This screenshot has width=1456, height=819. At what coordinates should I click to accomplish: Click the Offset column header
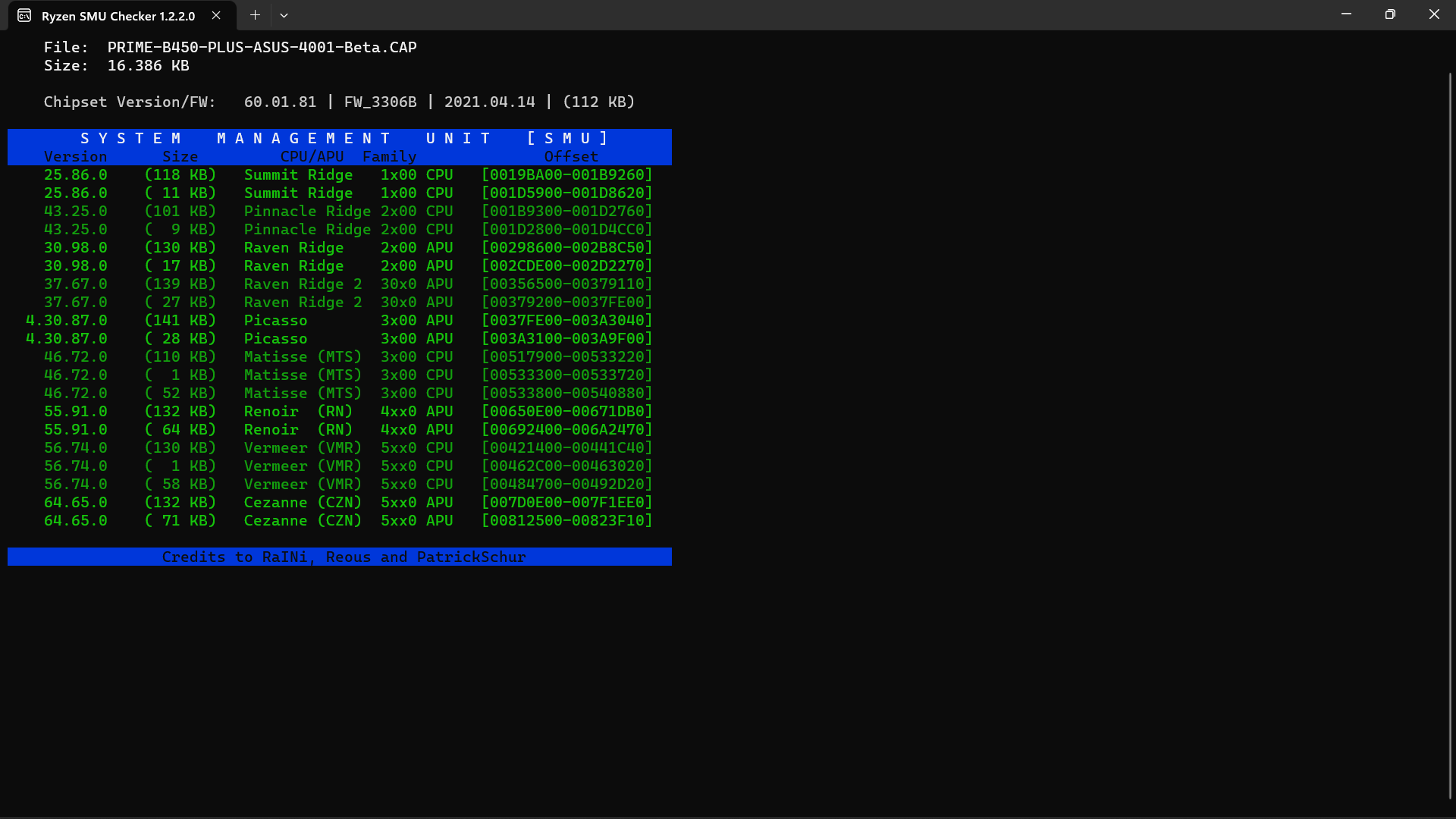[x=573, y=156]
